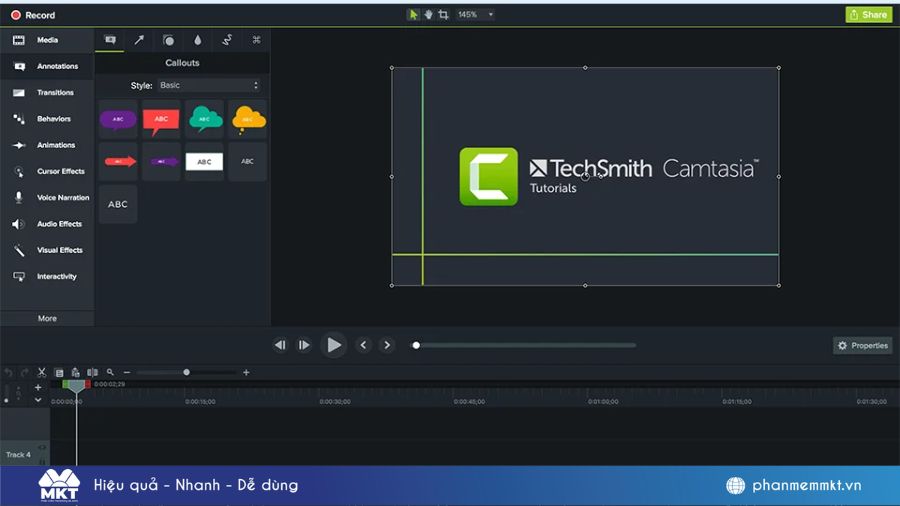Choose the small plain ABC text callout
Viewport: 900px width, 506px height.
pos(247,162)
